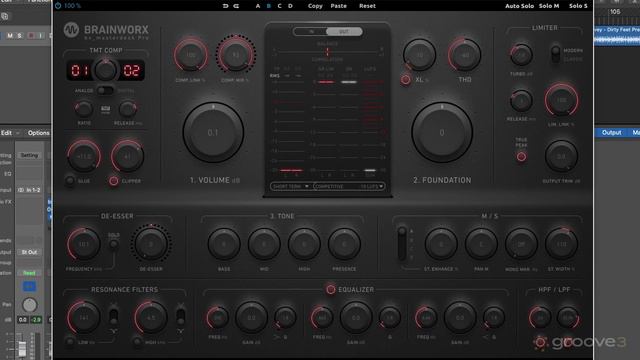This screenshot has width=640, height=360.
Task: Open the Edit menu dropdown in Logic
Action: coord(10,133)
